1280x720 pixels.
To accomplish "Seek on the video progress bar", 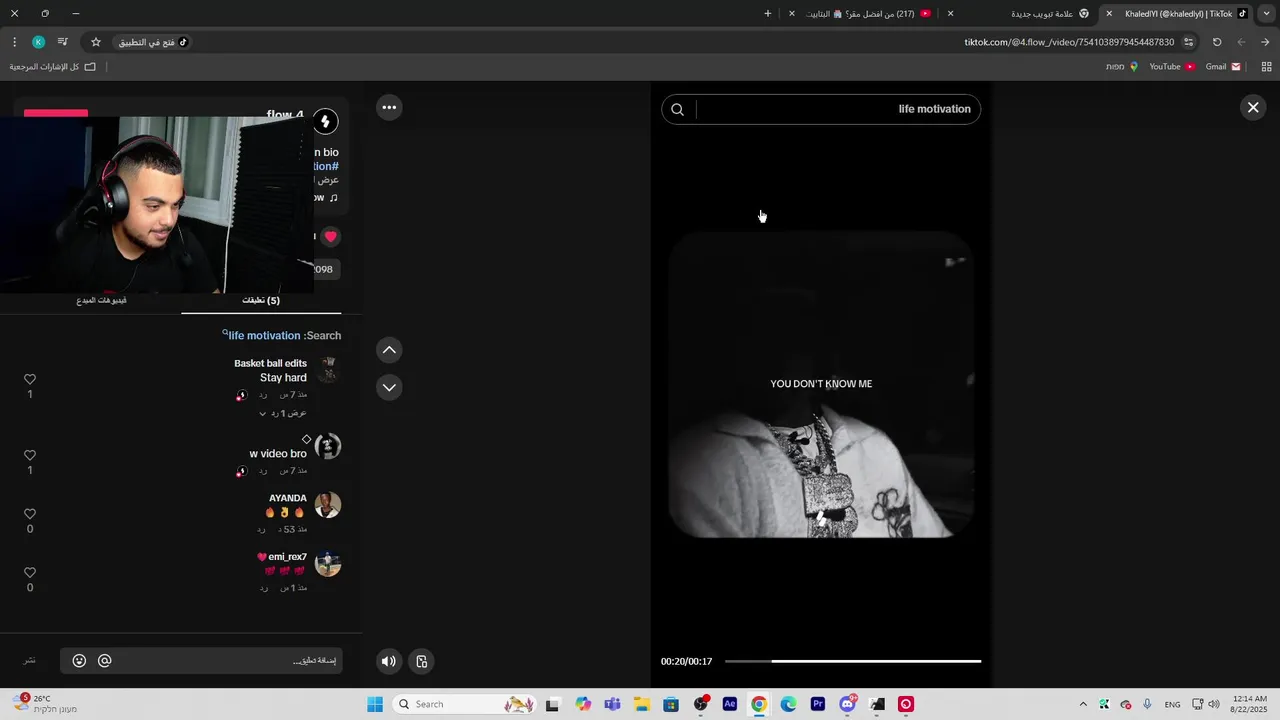I will point(853,661).
